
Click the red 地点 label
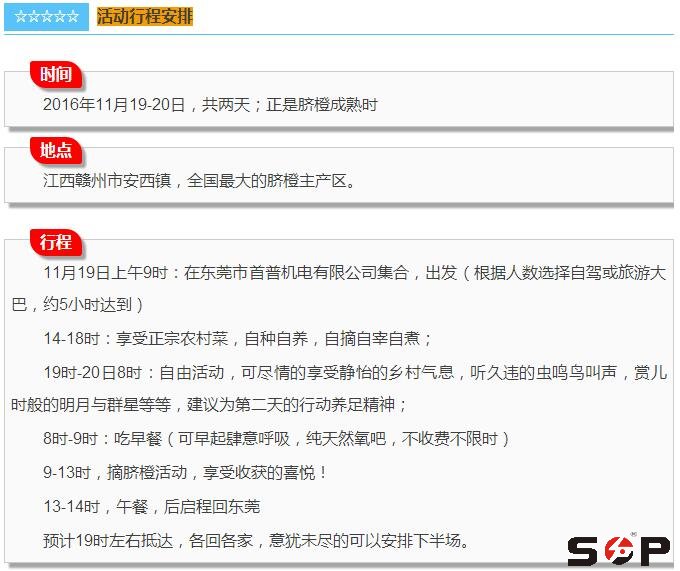[56, 150]
